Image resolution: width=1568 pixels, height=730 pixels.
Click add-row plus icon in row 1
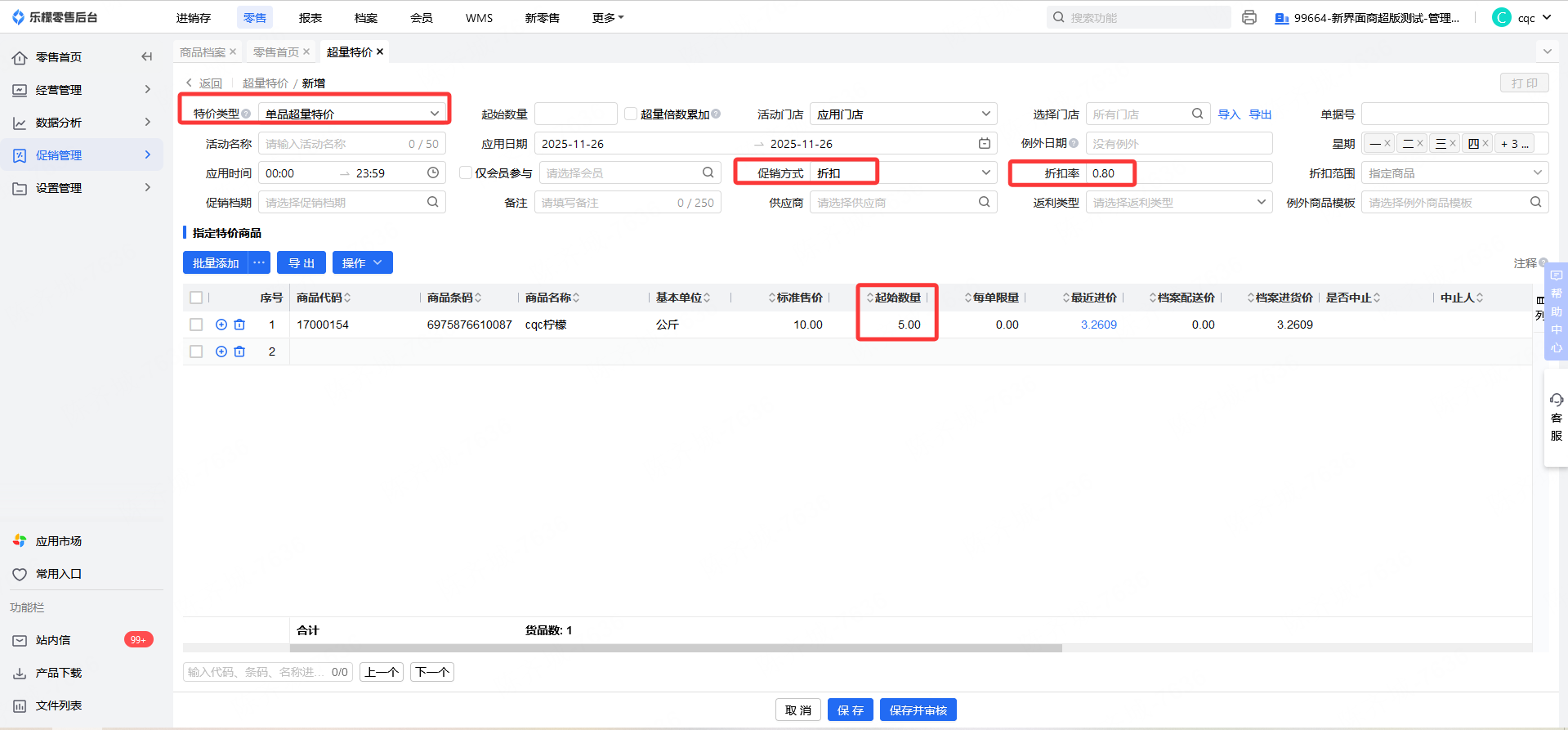221,325
